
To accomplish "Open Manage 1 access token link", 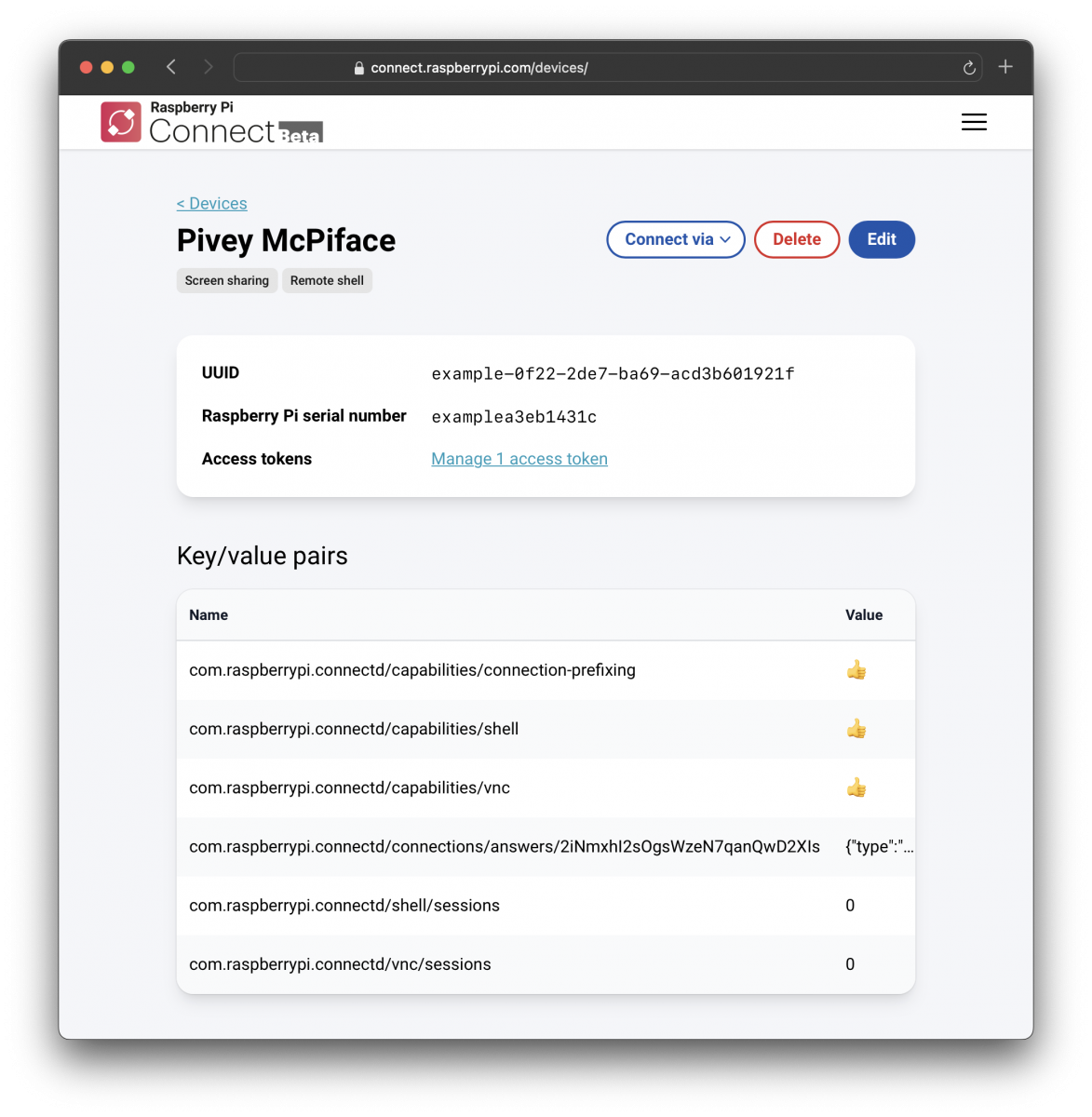I will [519, 459].
